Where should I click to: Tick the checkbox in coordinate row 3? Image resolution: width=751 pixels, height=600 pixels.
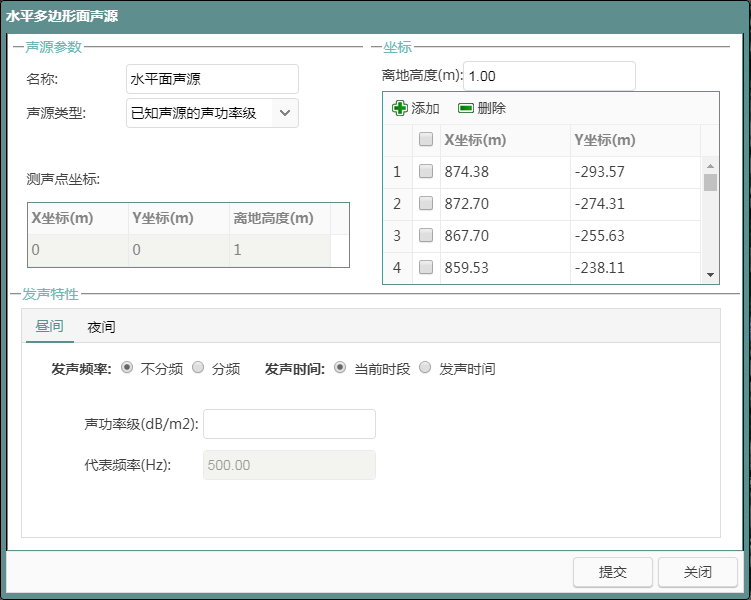tap(426, 236)
